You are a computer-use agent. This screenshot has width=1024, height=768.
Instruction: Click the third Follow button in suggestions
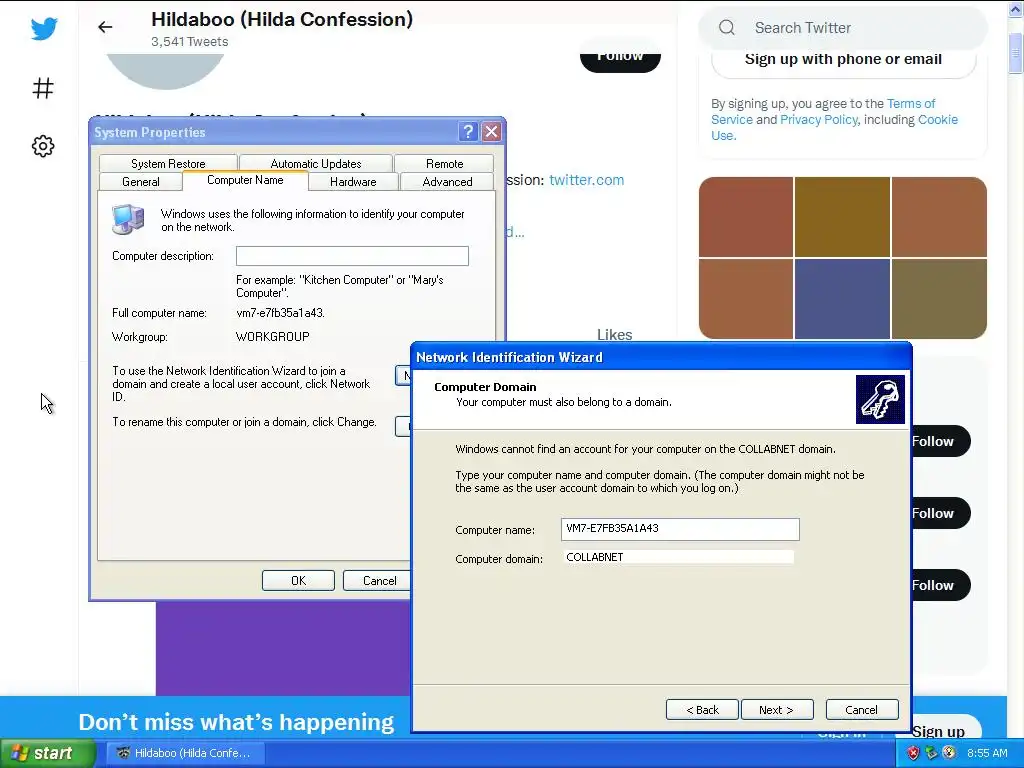tap(941, 585)
